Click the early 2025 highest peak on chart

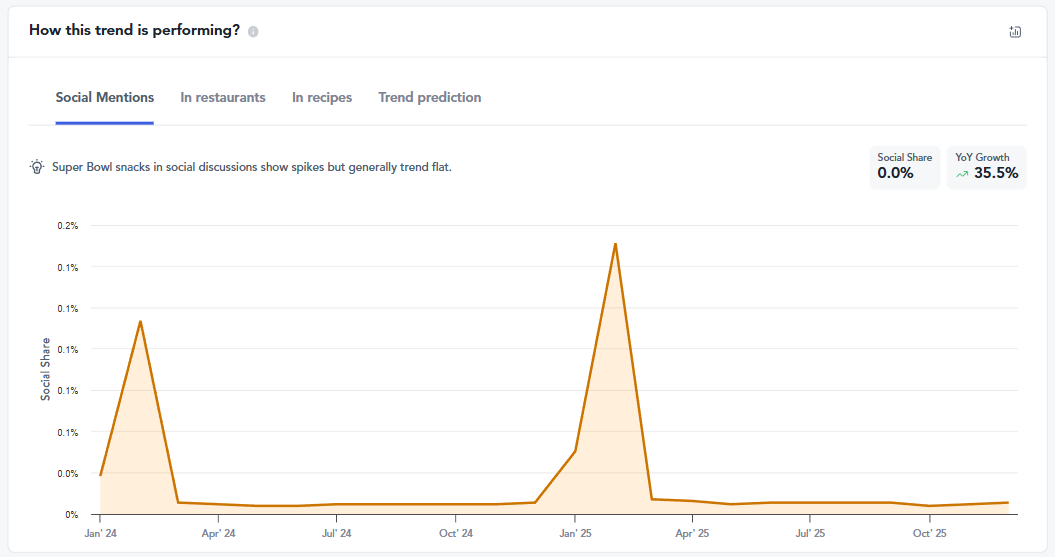[x=615, y=243]
